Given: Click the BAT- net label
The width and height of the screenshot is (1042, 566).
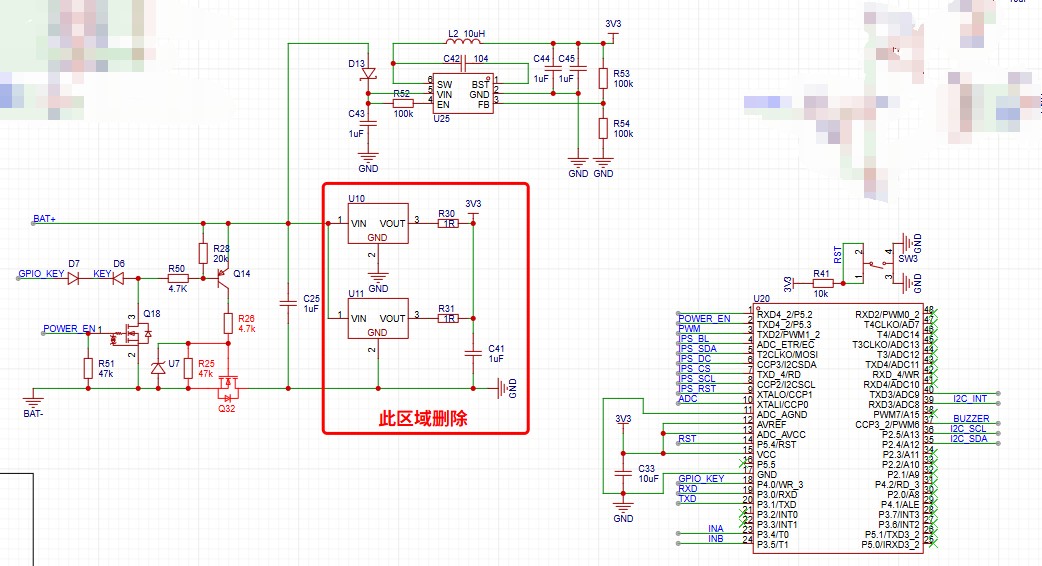Looking at the screenshot, I should [x=33, y=413].
